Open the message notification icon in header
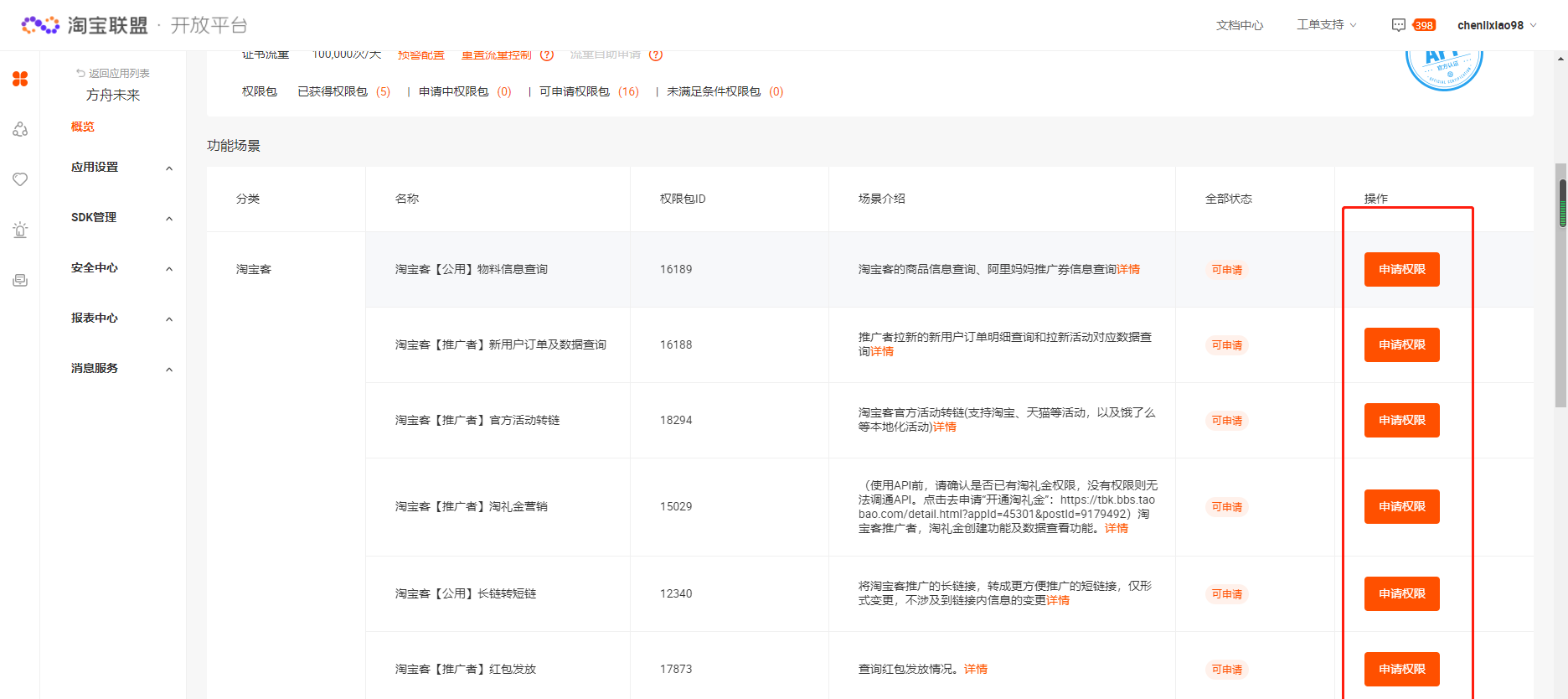Viewport: 1568px width, 699px height. [1399, 25]
